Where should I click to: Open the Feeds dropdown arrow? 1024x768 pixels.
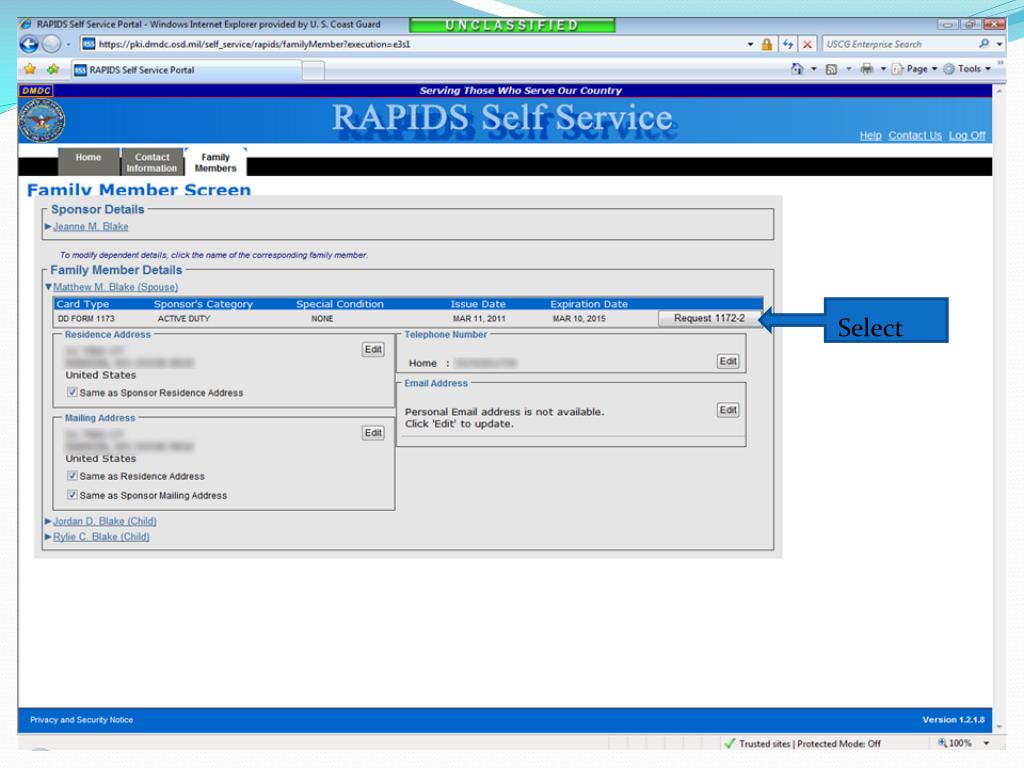click(x=848, y=69)
